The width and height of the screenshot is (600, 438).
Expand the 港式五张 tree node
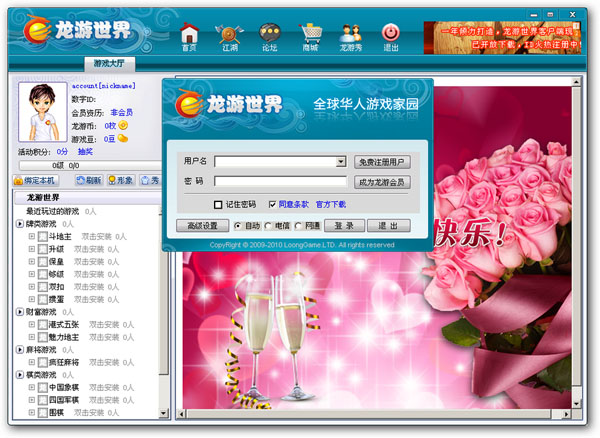click(32, 324)
